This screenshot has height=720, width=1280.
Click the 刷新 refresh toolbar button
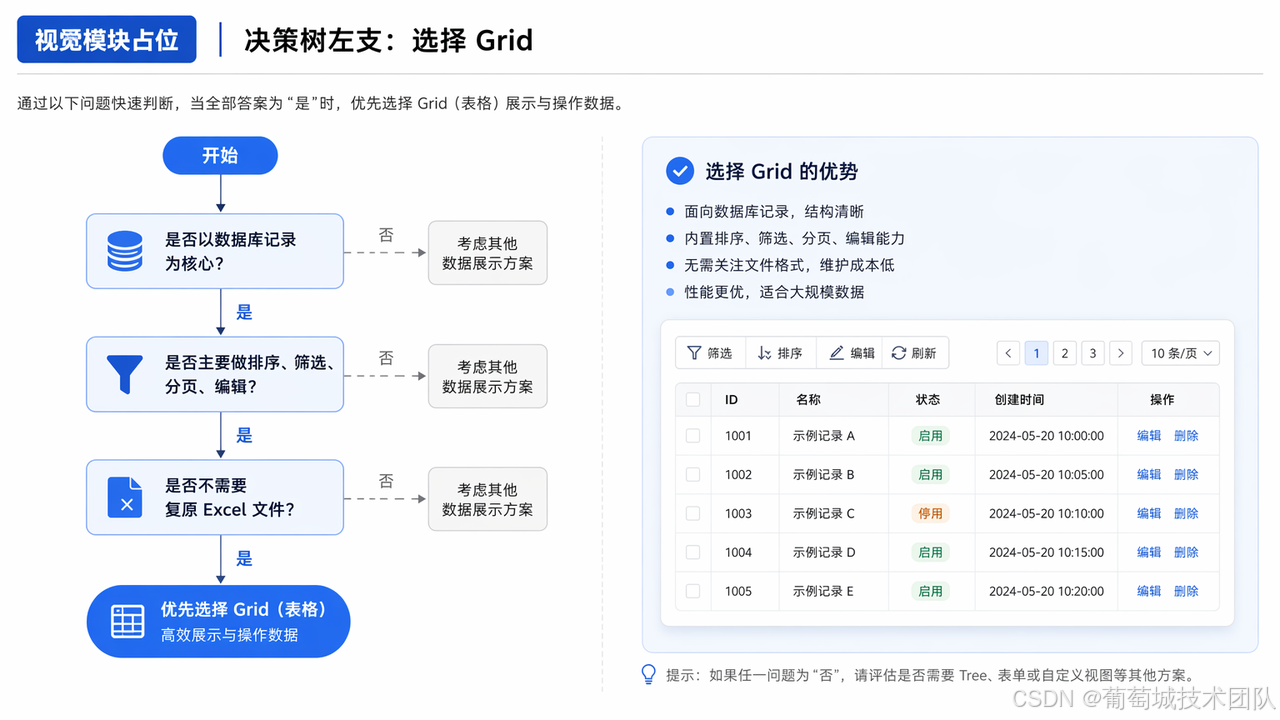click(914, 353)
